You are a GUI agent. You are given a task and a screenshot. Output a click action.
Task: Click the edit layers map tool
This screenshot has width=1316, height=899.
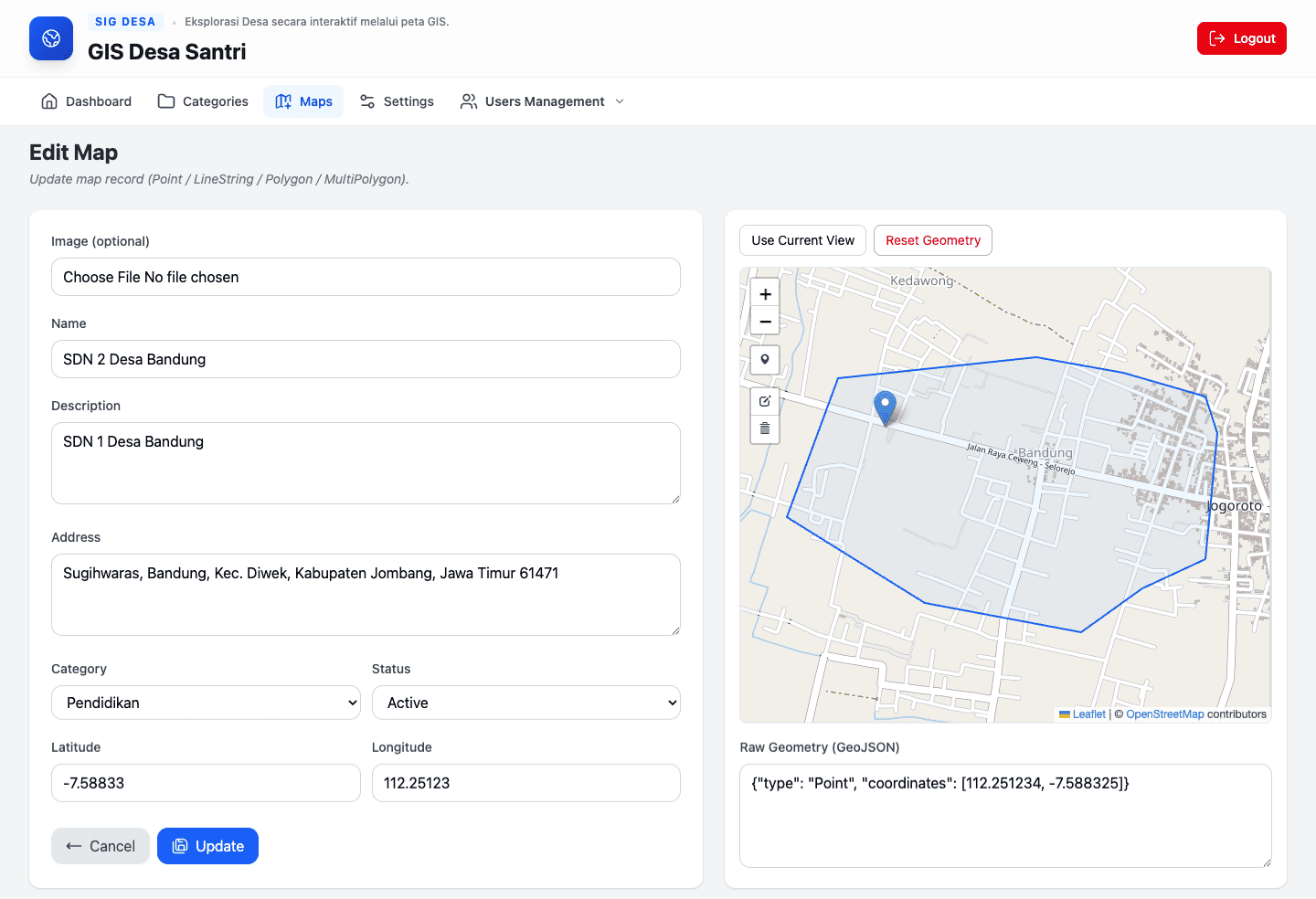(765, 401)
